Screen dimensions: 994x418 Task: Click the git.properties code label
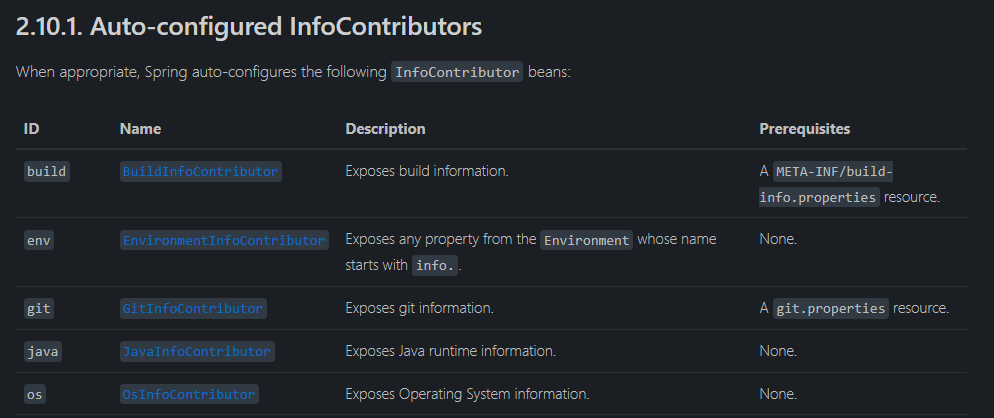831,309
